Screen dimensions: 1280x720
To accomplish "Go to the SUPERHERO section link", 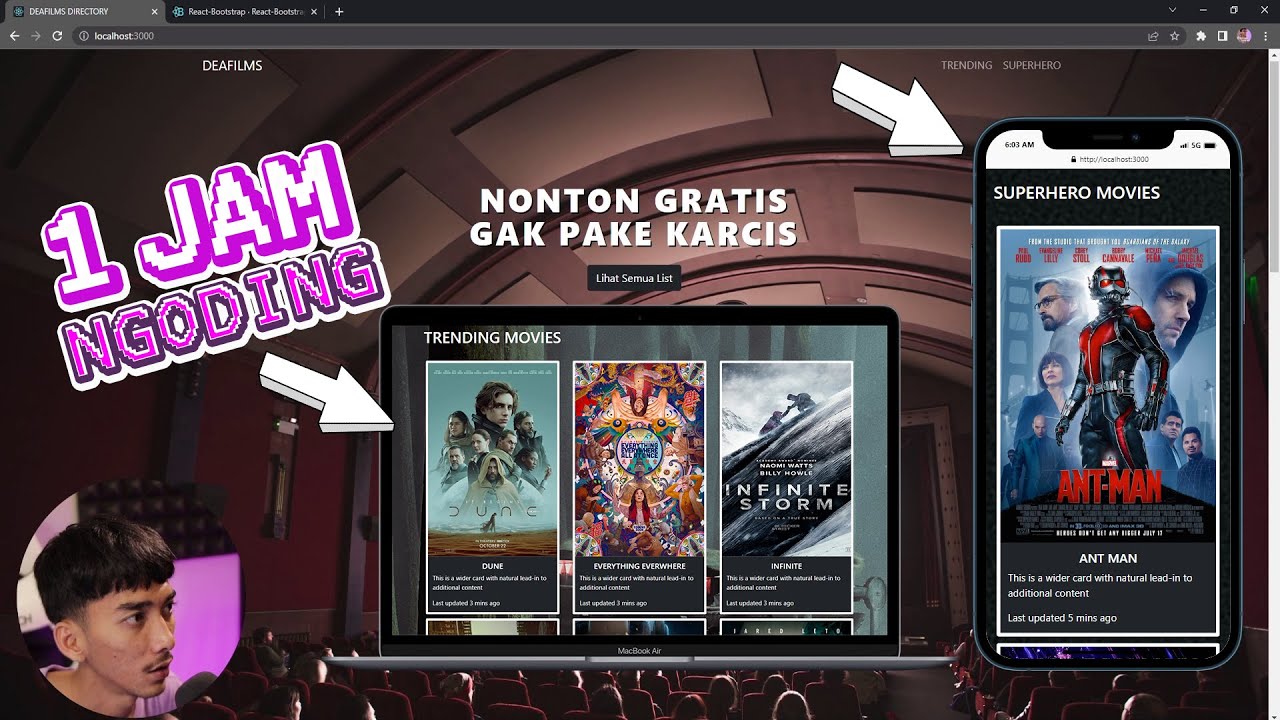I will click(1032, 65).
